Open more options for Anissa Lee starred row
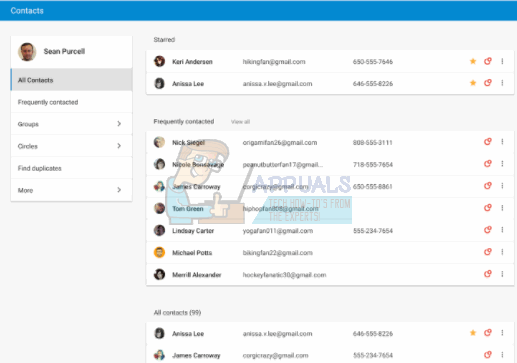Image resolution: width=517 pixels, height=363 pixels. [x=502, y=83]
